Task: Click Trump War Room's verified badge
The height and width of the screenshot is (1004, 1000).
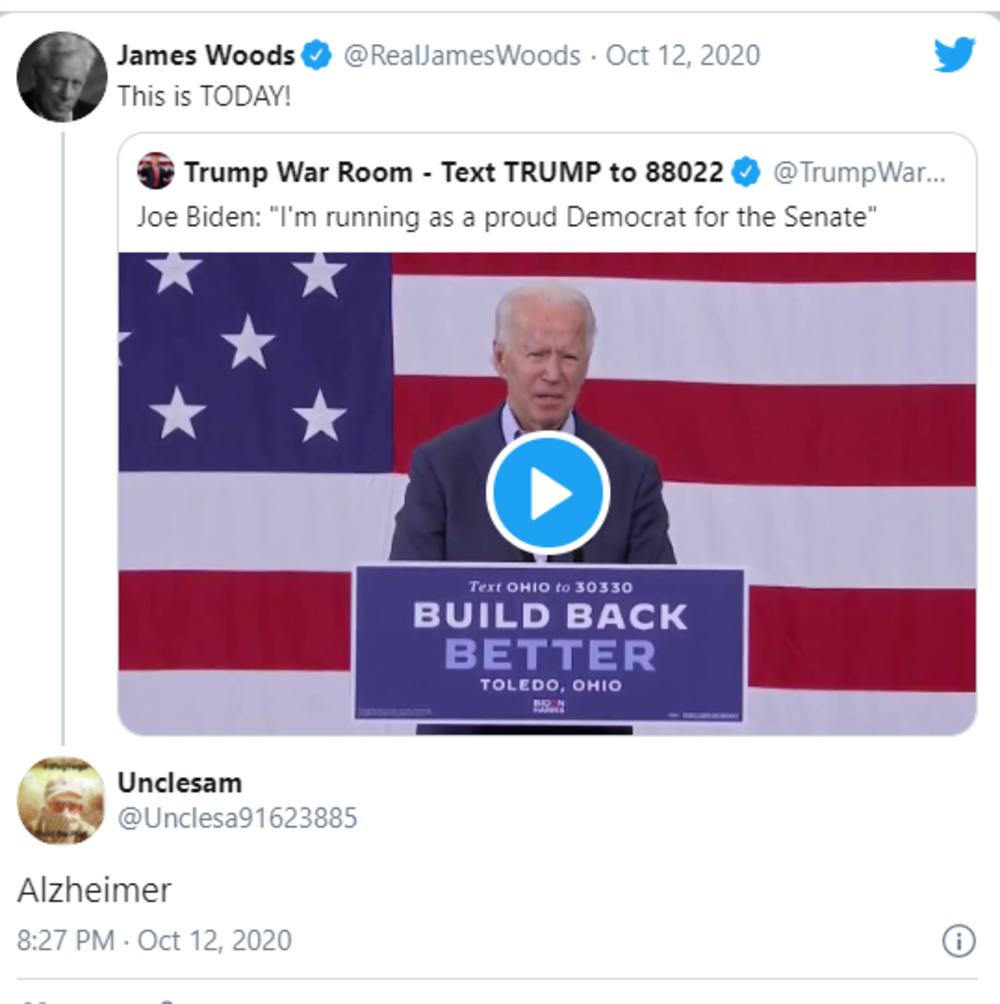Action: 746,172
